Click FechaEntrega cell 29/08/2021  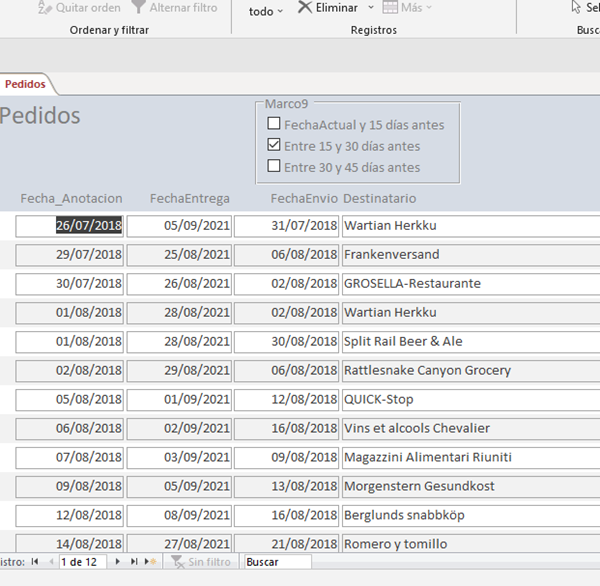pos(179,371)
